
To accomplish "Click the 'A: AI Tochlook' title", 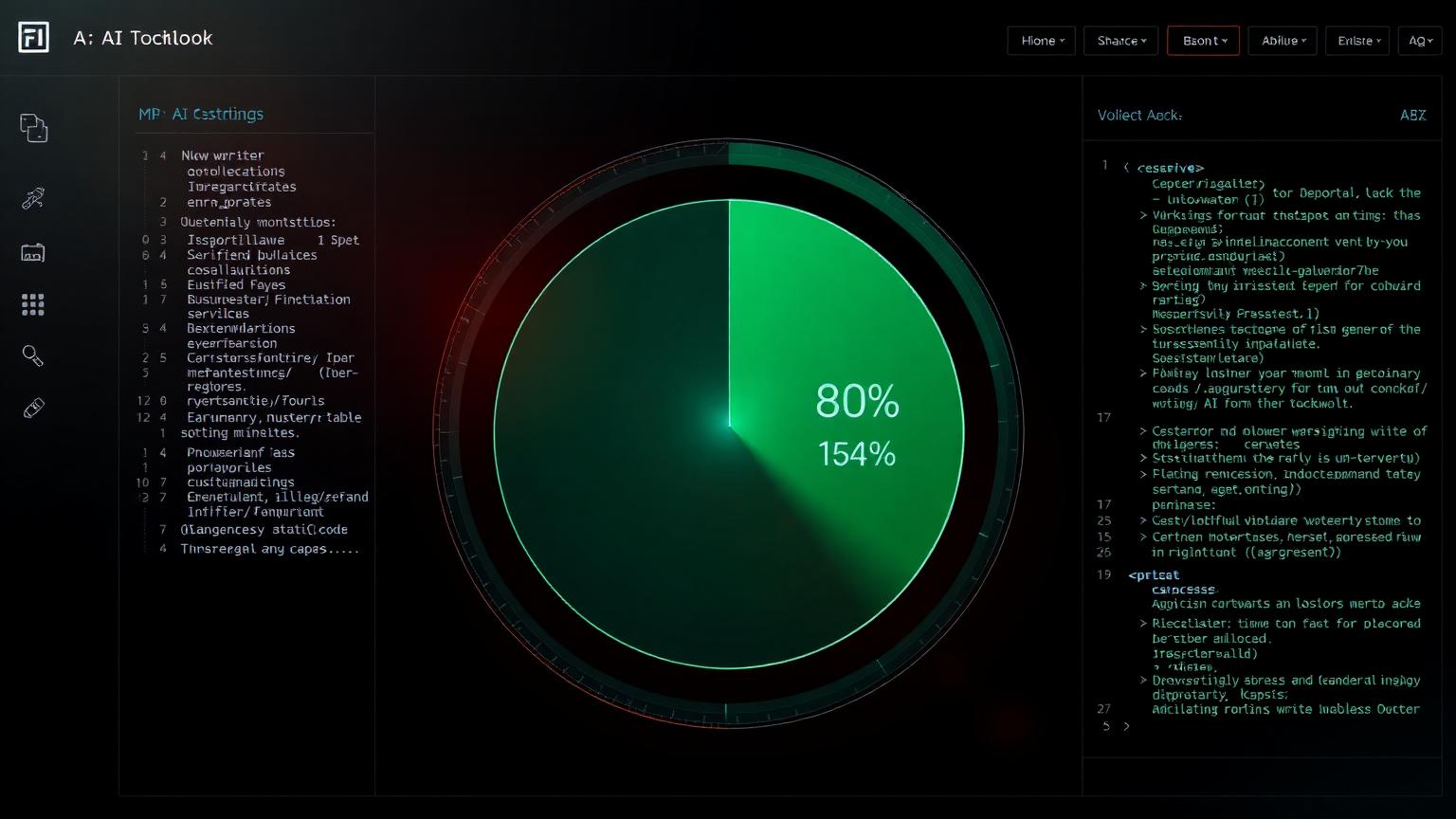I will tap(143, 38).
